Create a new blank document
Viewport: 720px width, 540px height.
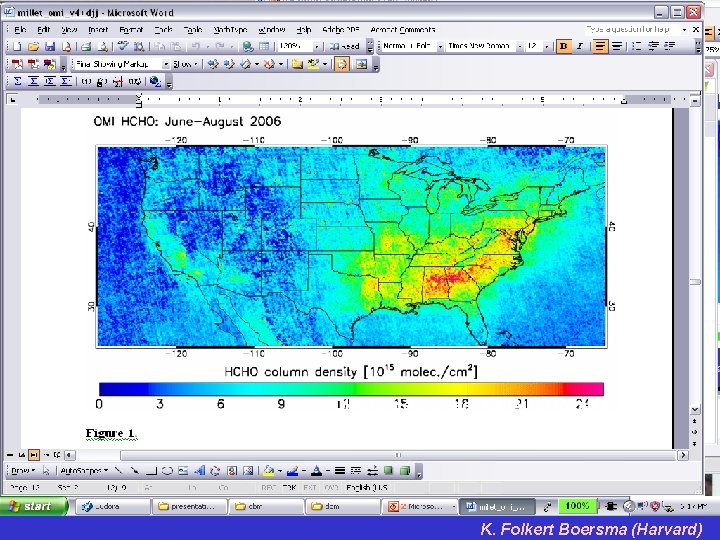pyautogui.click(x=17, y=46)
